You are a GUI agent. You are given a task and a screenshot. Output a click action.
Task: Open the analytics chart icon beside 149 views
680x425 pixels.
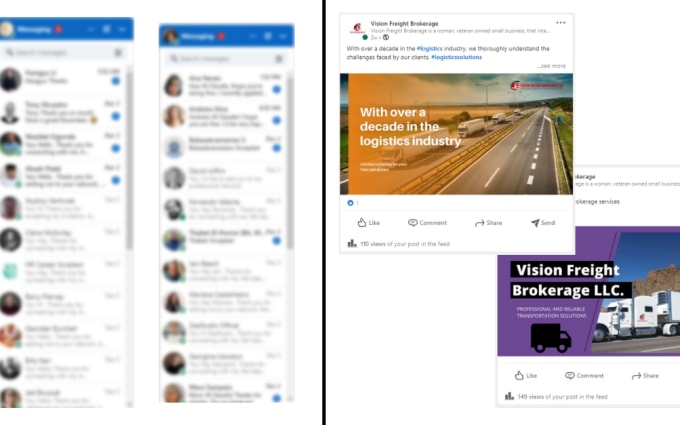point(509,396)
